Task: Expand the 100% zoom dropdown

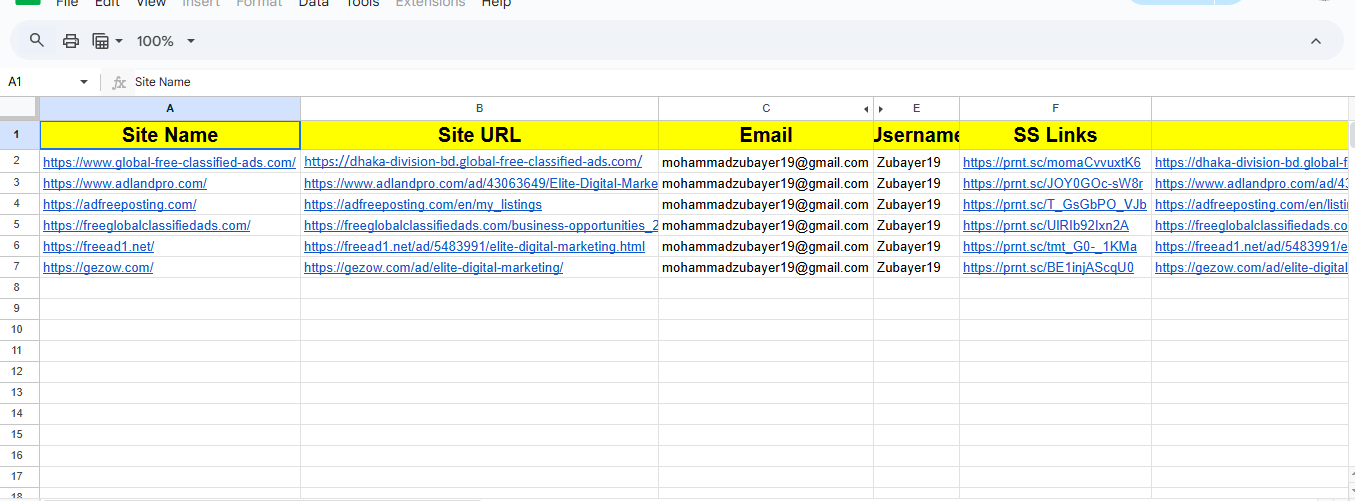Action: [x=166, y=41]
